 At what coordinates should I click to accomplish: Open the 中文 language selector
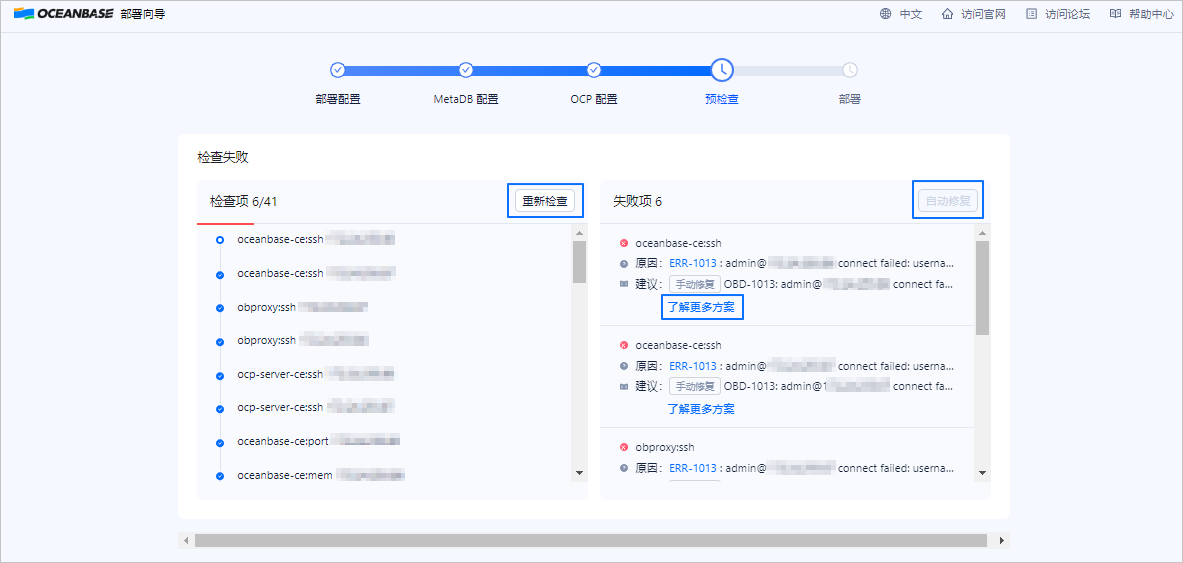pyautogui.click(x=911, y=14)
